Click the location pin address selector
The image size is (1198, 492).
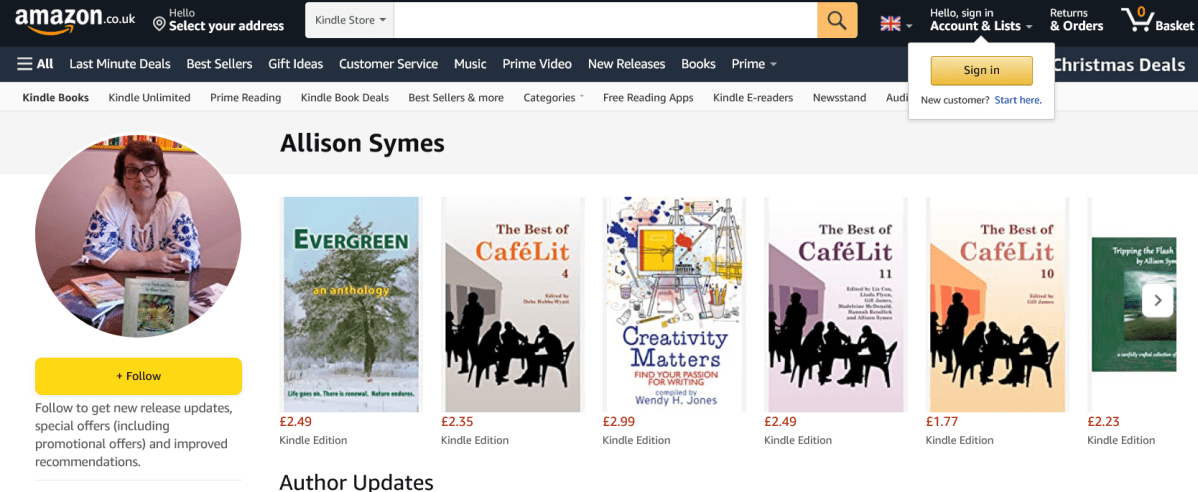tap(218, 20)
